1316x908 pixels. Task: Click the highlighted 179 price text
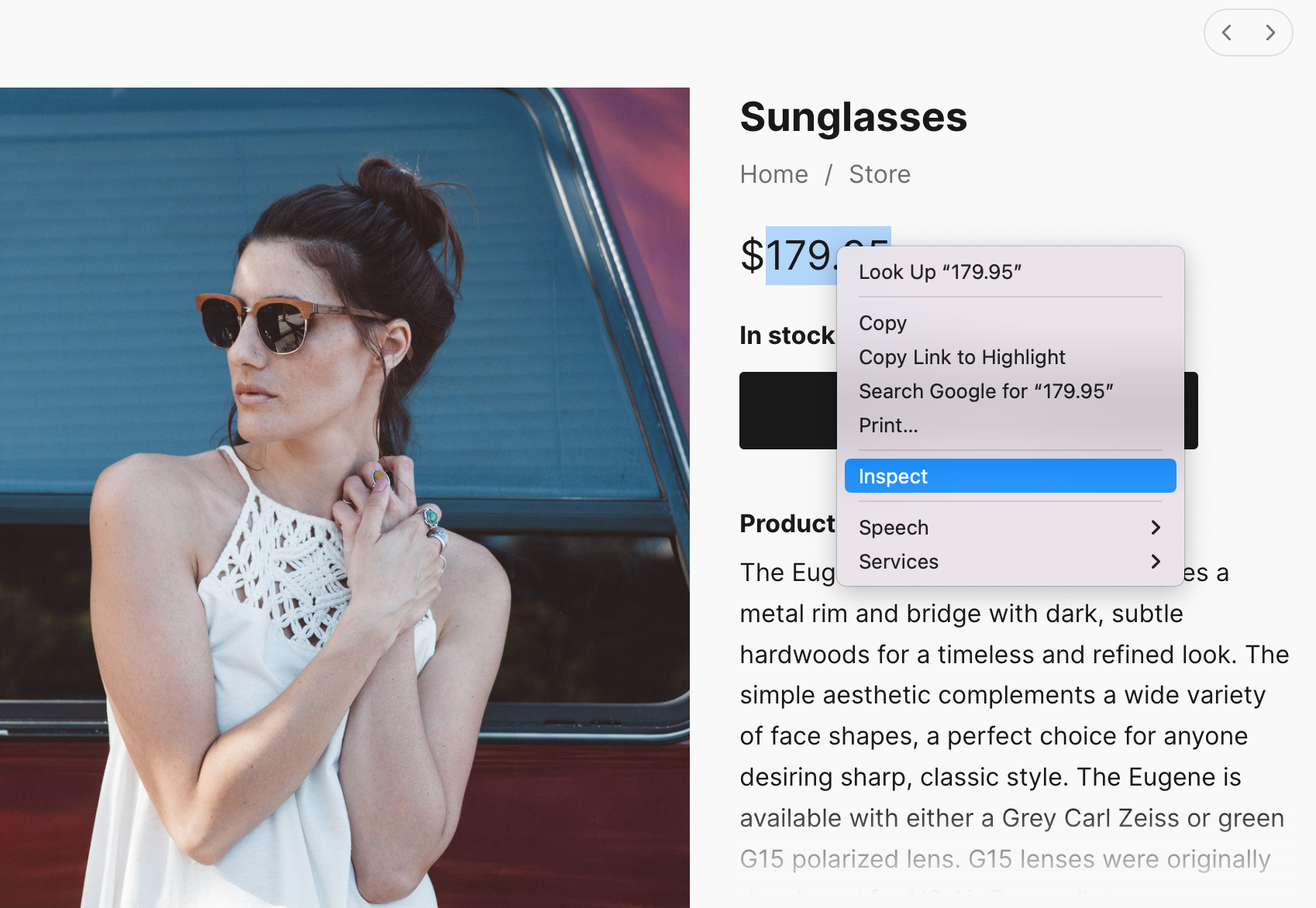click(x=798, y=256)
